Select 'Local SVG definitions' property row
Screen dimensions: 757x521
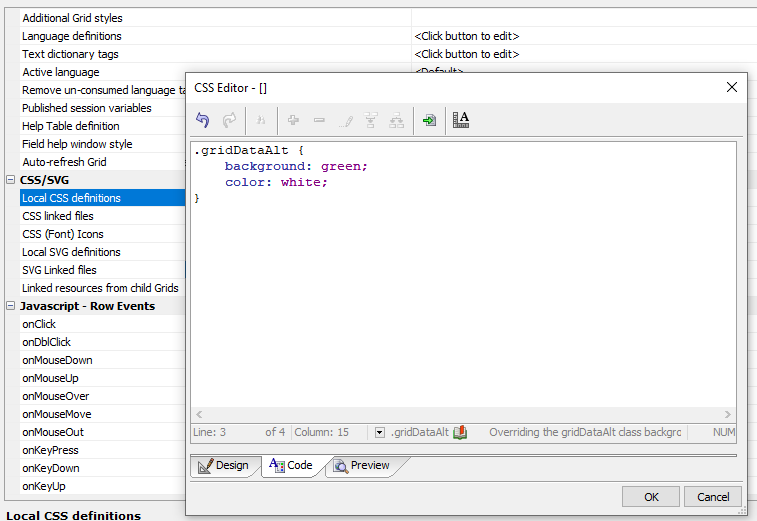102,252
